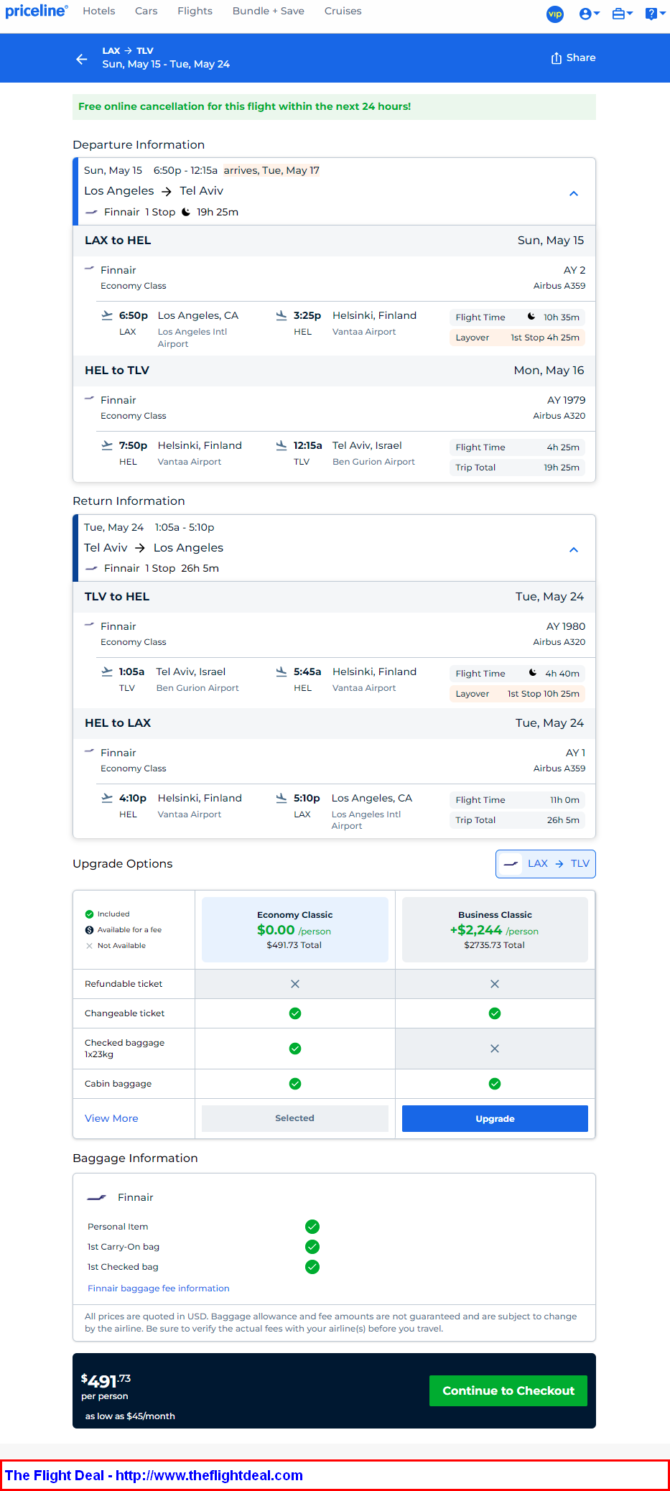Click the Layover 1st Stop 4h 25m text
The height and width of the screenshot is (1491, 670).
point(518,338)
